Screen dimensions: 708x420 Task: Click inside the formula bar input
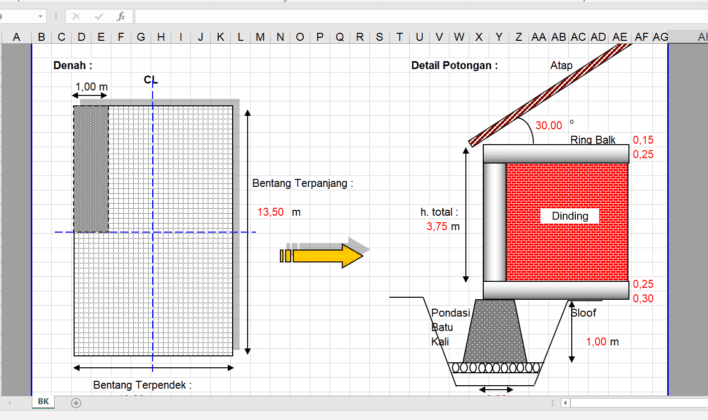click(x=400, y=17)
